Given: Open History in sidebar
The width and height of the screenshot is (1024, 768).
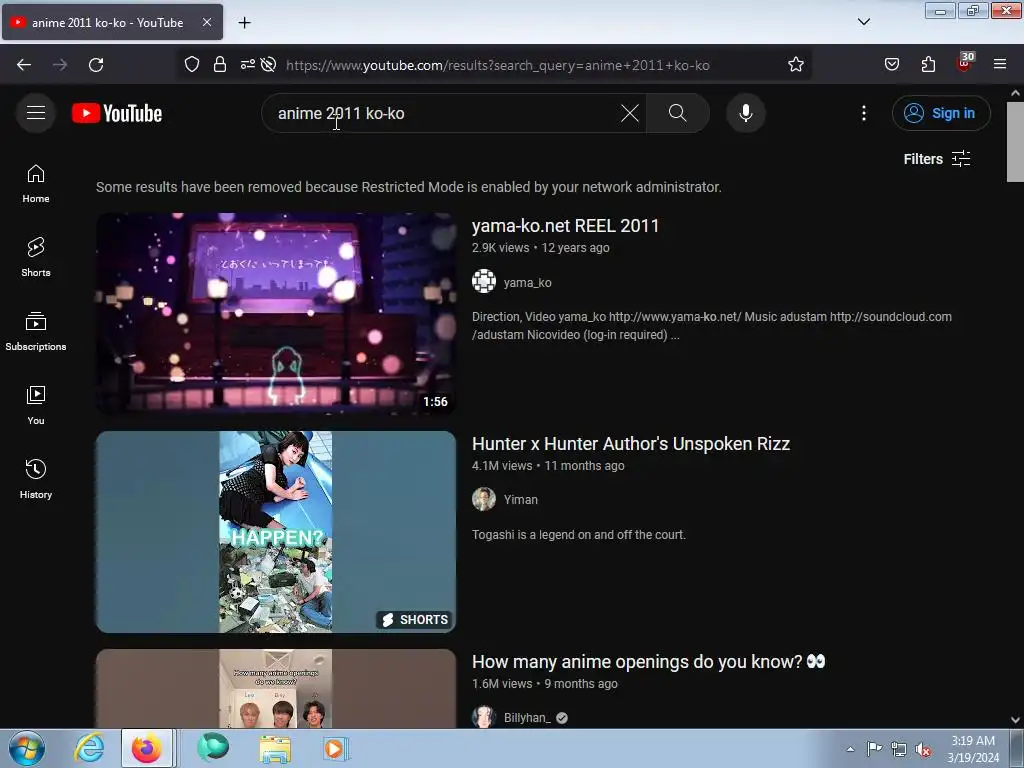Looking at the screenshot, I should click(36, 480).
